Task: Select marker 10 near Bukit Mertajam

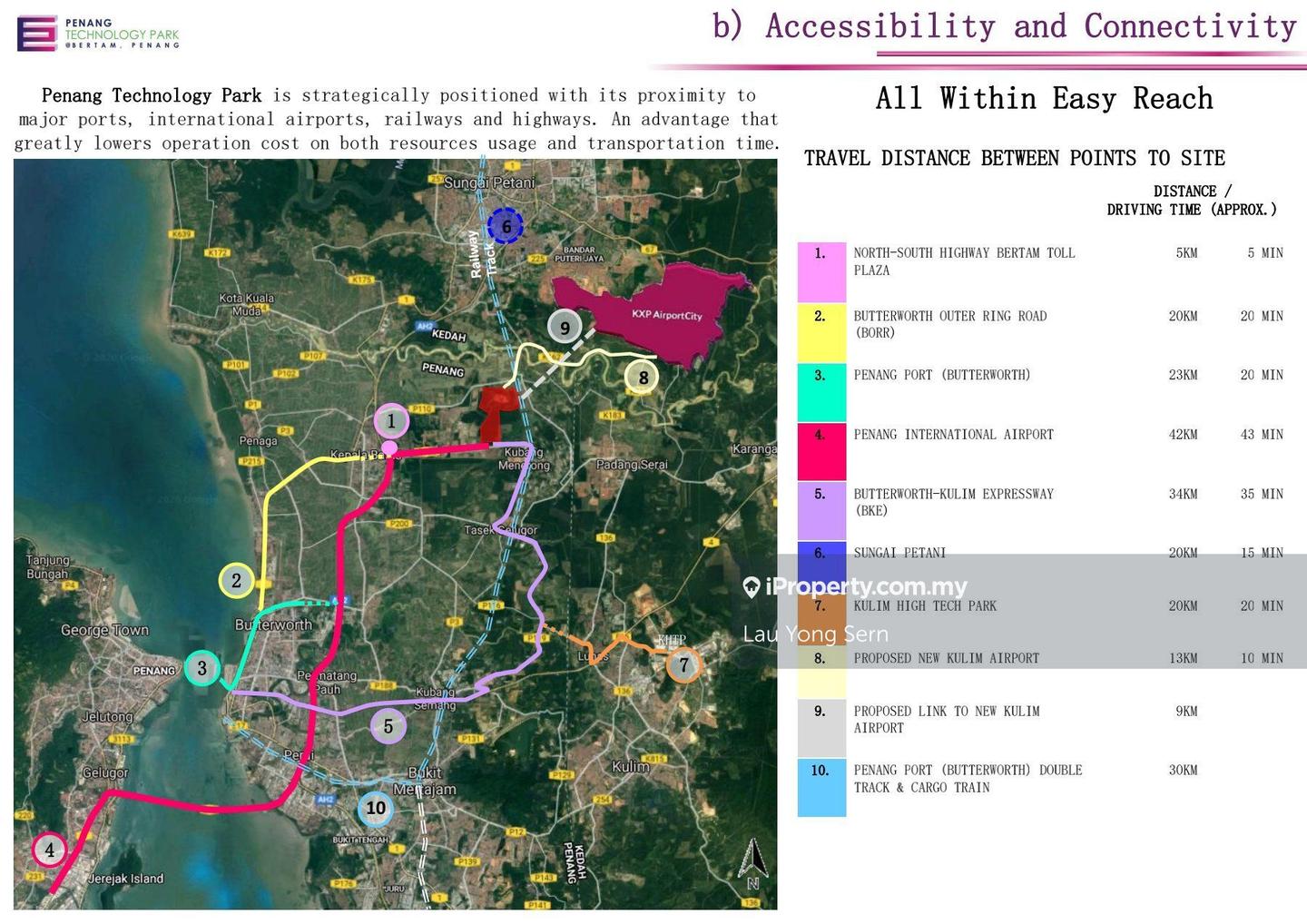Action: coord(375,807)
